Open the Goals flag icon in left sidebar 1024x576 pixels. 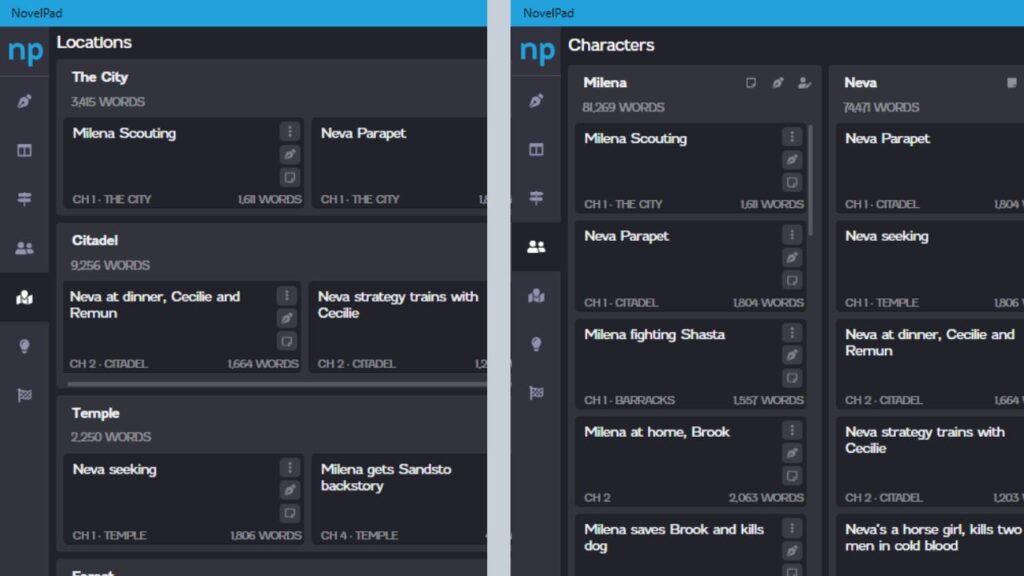[24, 395]
